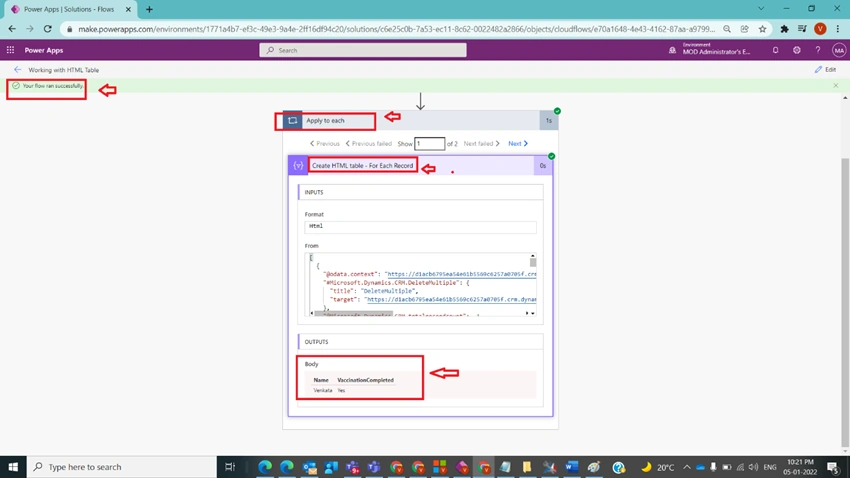850x478 pixels.
Task: Open the DeleteMultiple target URL link
Action: tap(451, 299)
